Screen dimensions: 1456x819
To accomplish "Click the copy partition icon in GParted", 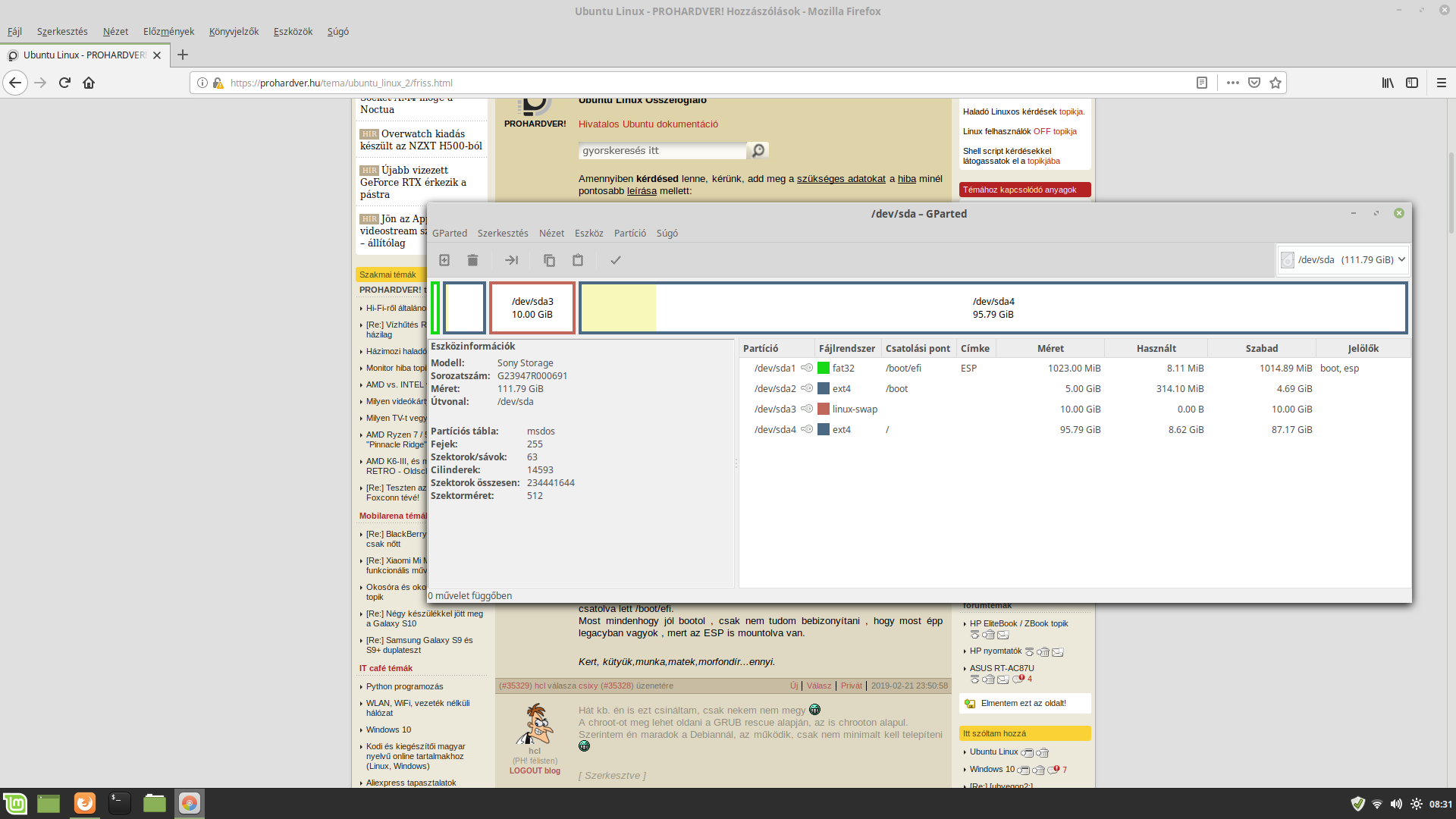I will click(x=549, y=260).
